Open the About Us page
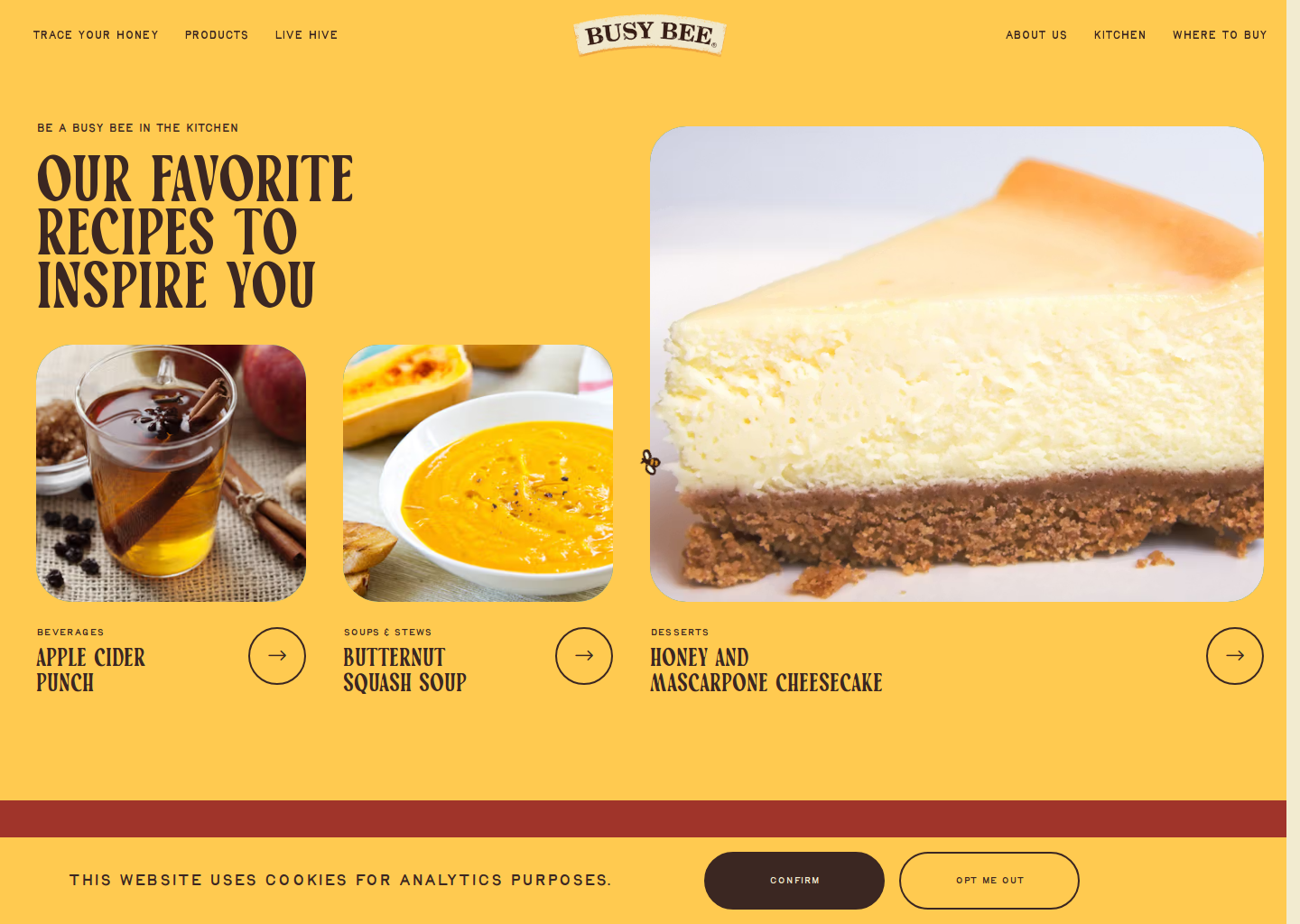The width and height of the screenshot is (1300, 924). tap(1036, 35)
